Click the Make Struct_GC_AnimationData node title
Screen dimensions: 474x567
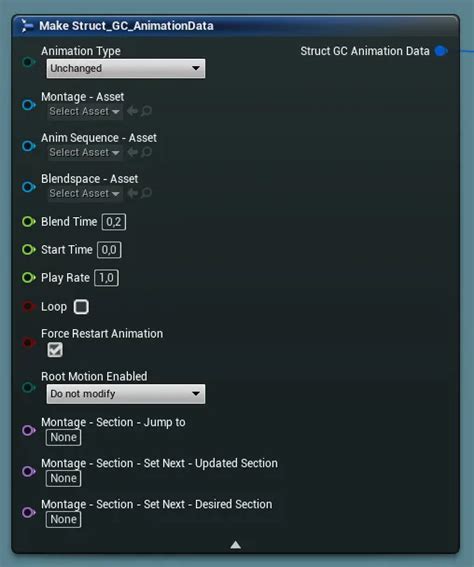click(x=126, y=26)
